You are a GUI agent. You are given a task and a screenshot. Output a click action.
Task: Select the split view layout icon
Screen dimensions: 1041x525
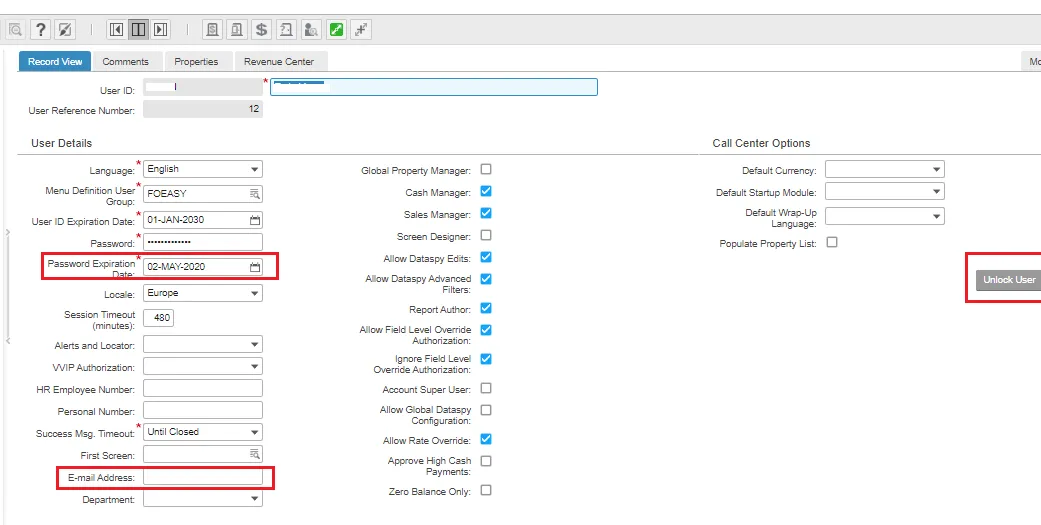point(138,29)
